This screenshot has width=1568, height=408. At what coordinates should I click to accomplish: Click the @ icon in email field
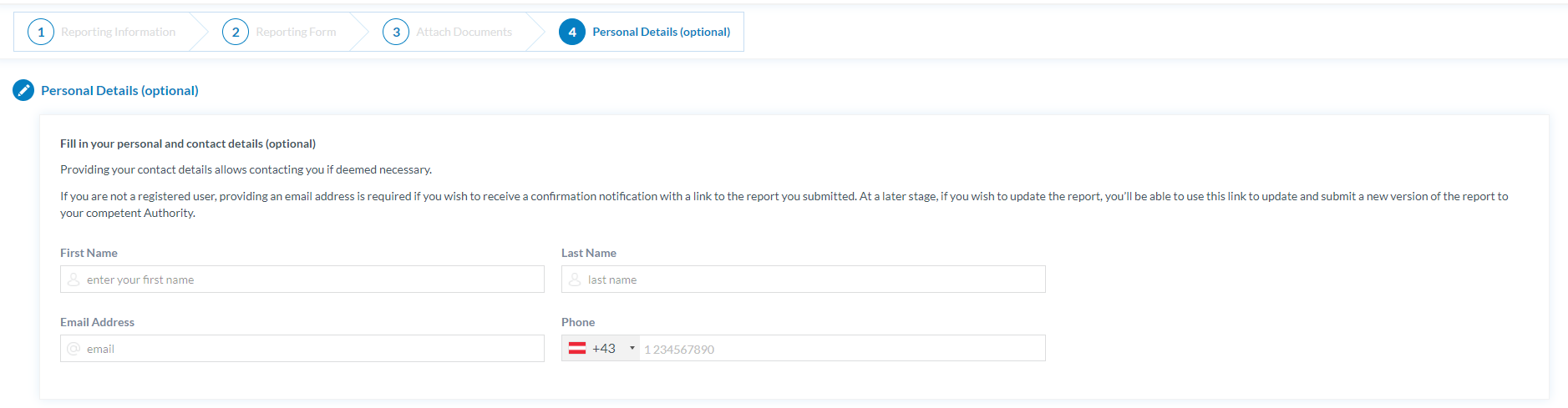tap(74, 349)
